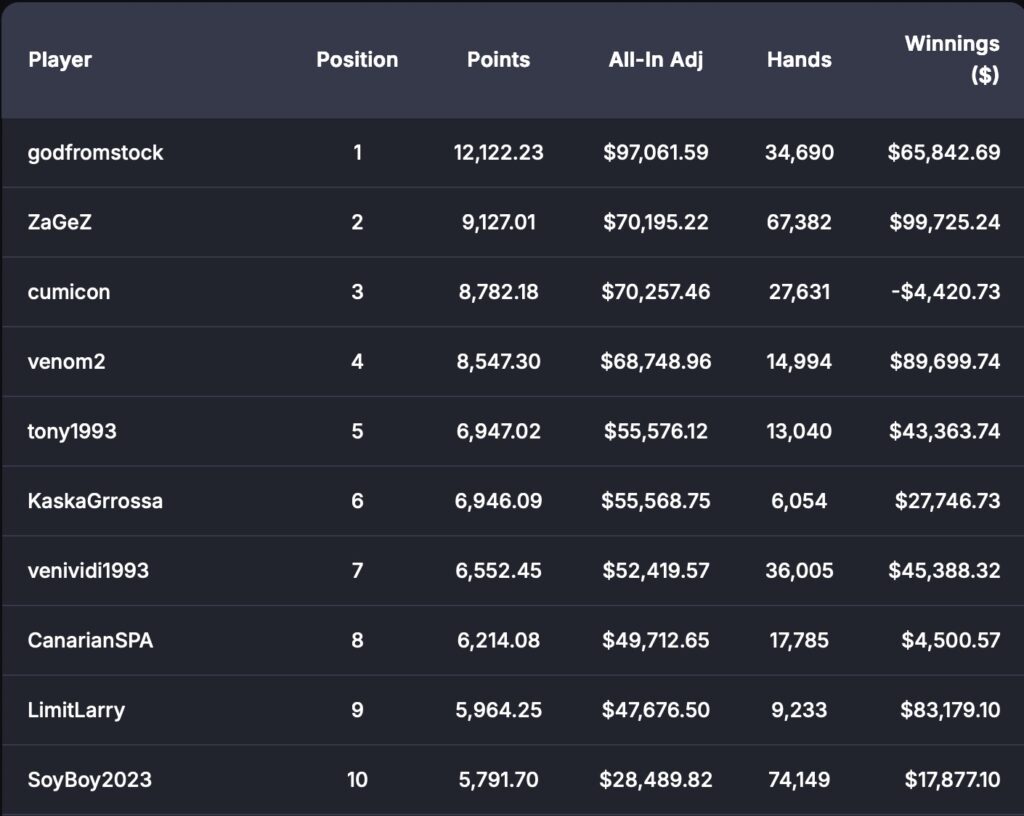This screenshot has height=816, width=1024.
Task: Select SoyBoy2023's hands count 74,149
Action: 799,779
